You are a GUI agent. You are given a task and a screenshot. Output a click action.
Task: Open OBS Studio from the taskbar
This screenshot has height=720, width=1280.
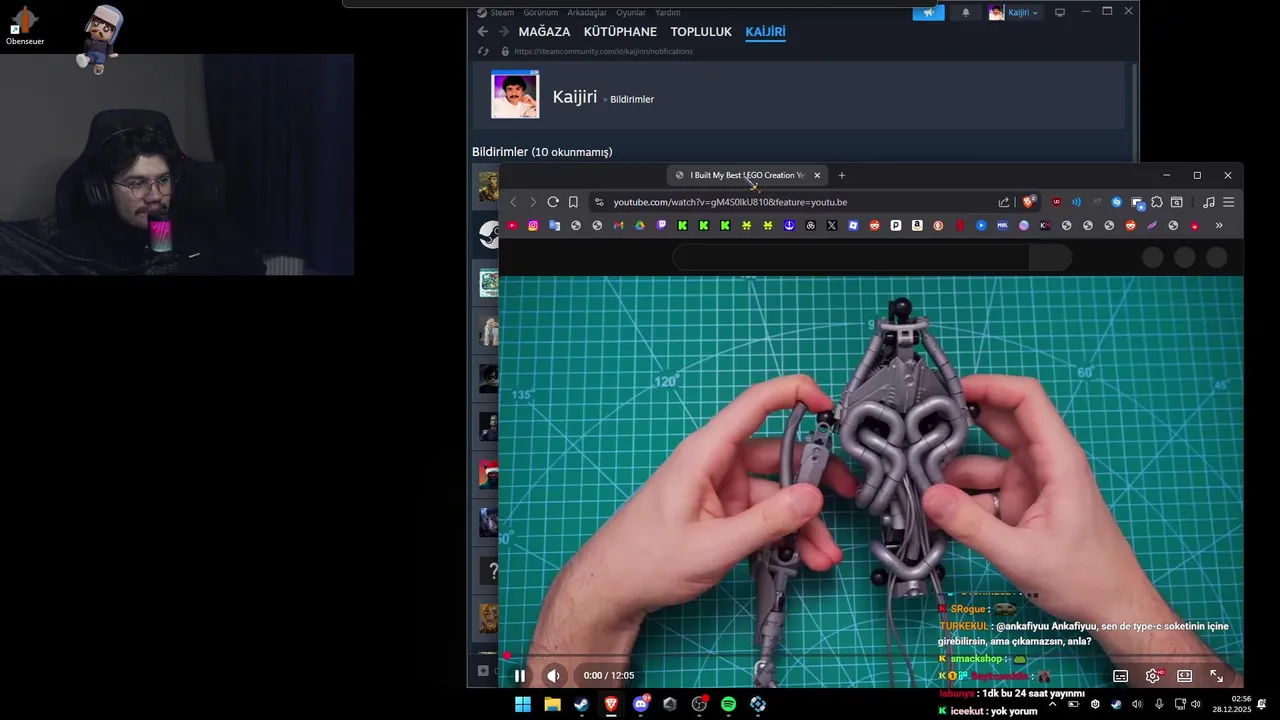tap(699, 704)
